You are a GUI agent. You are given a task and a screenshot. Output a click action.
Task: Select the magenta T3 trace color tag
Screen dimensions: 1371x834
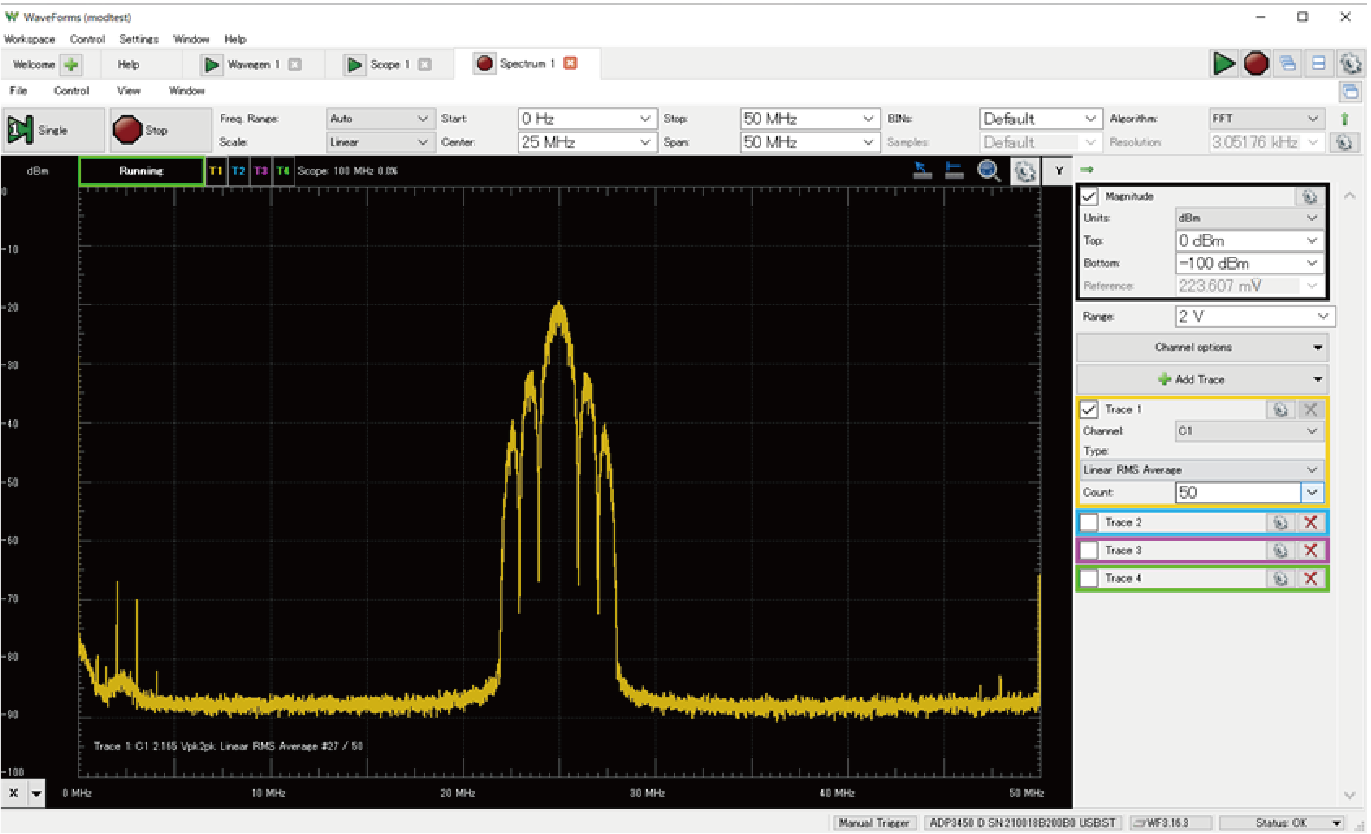[261, 171]
